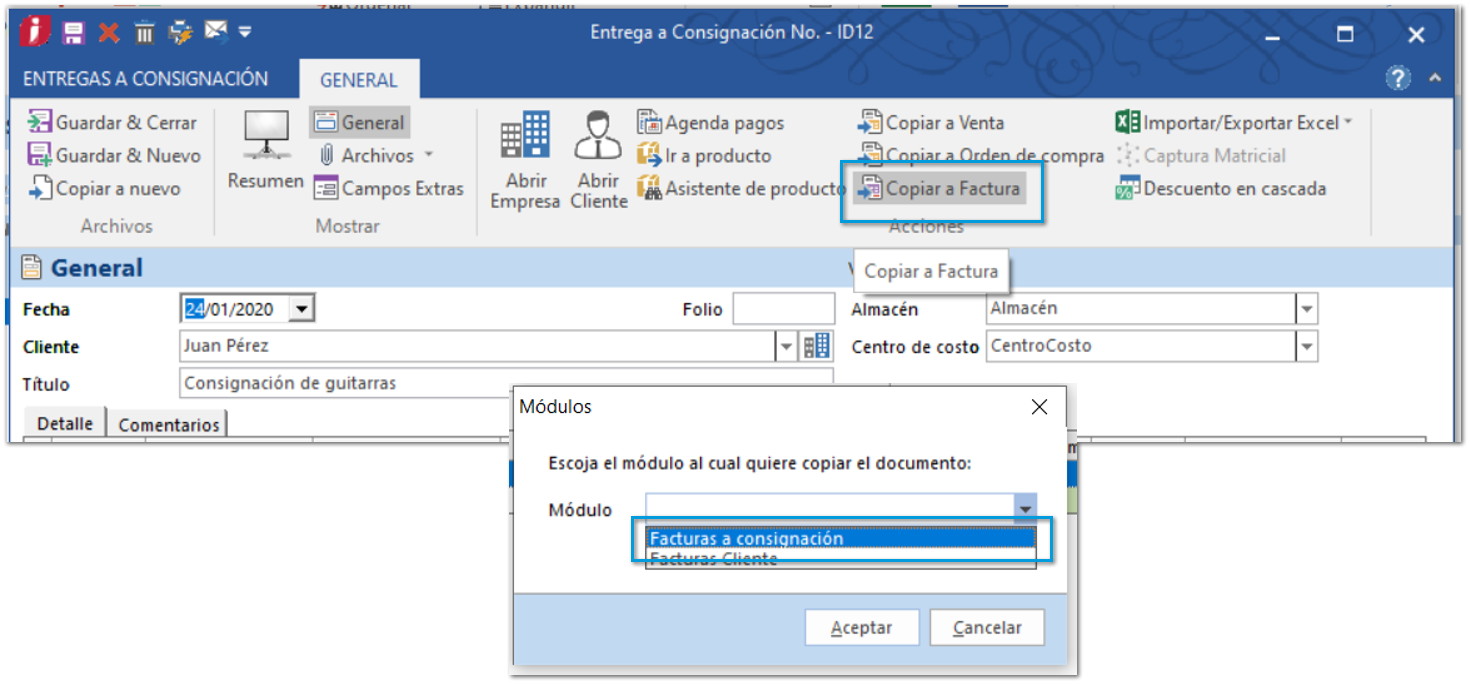The image size is (1470, 684).
Task: Open the Comentarios tab
Action: click(x=168, y=425)
